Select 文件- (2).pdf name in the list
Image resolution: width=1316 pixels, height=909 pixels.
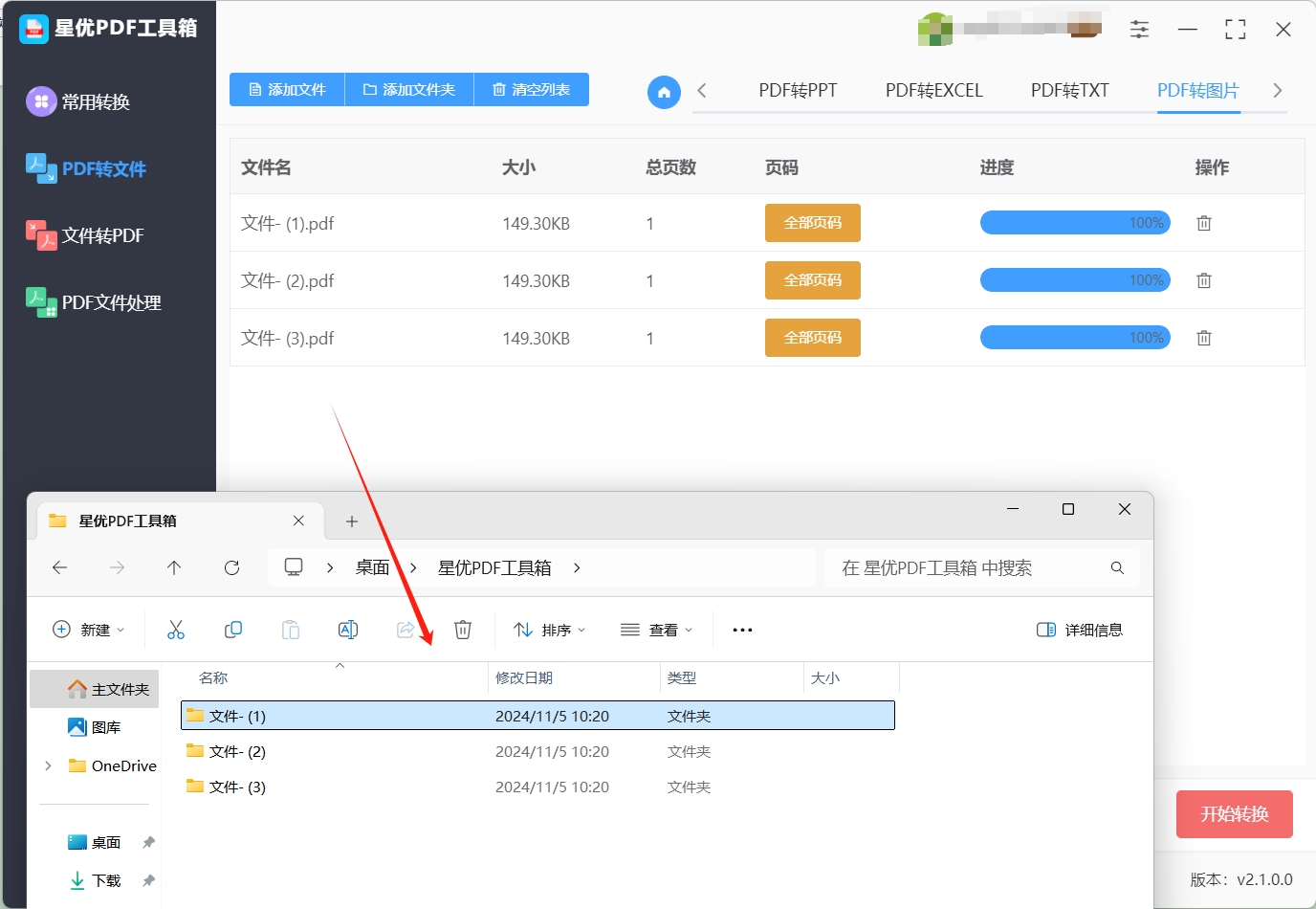click(x=287, y=280)
